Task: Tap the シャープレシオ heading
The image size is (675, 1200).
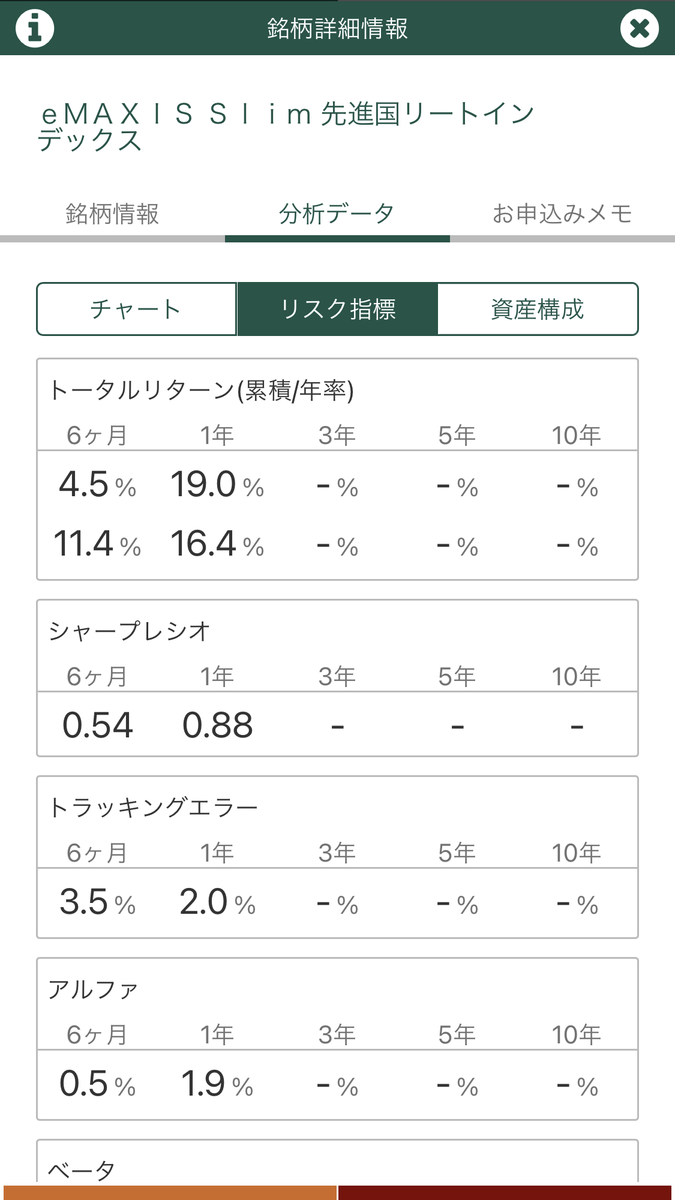Action: [x=130, y=631]
